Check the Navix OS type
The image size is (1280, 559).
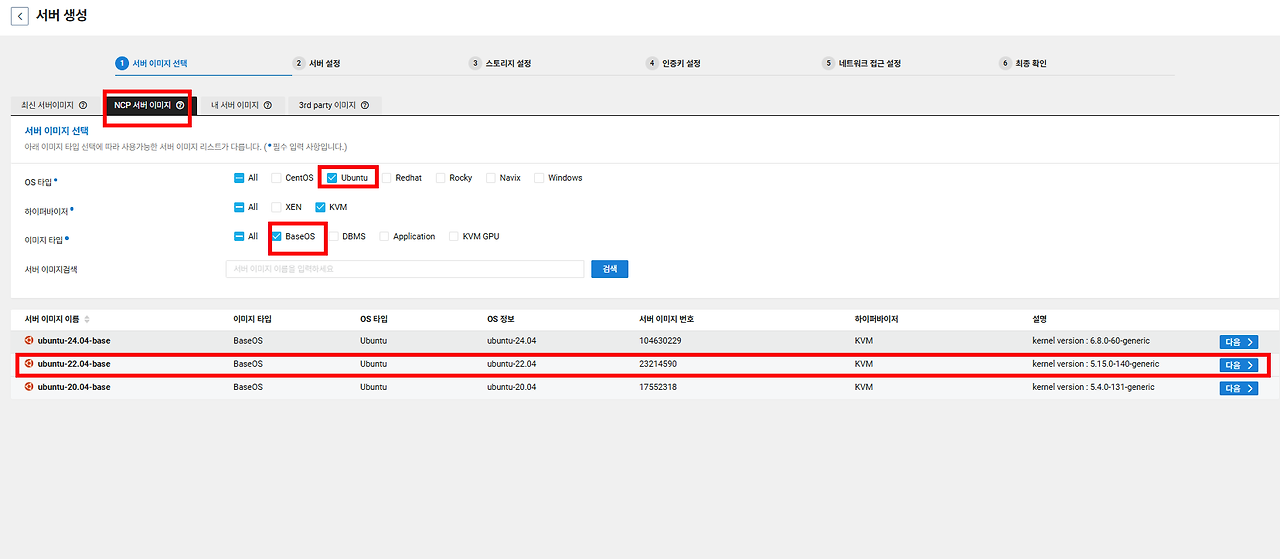point(490,178)
